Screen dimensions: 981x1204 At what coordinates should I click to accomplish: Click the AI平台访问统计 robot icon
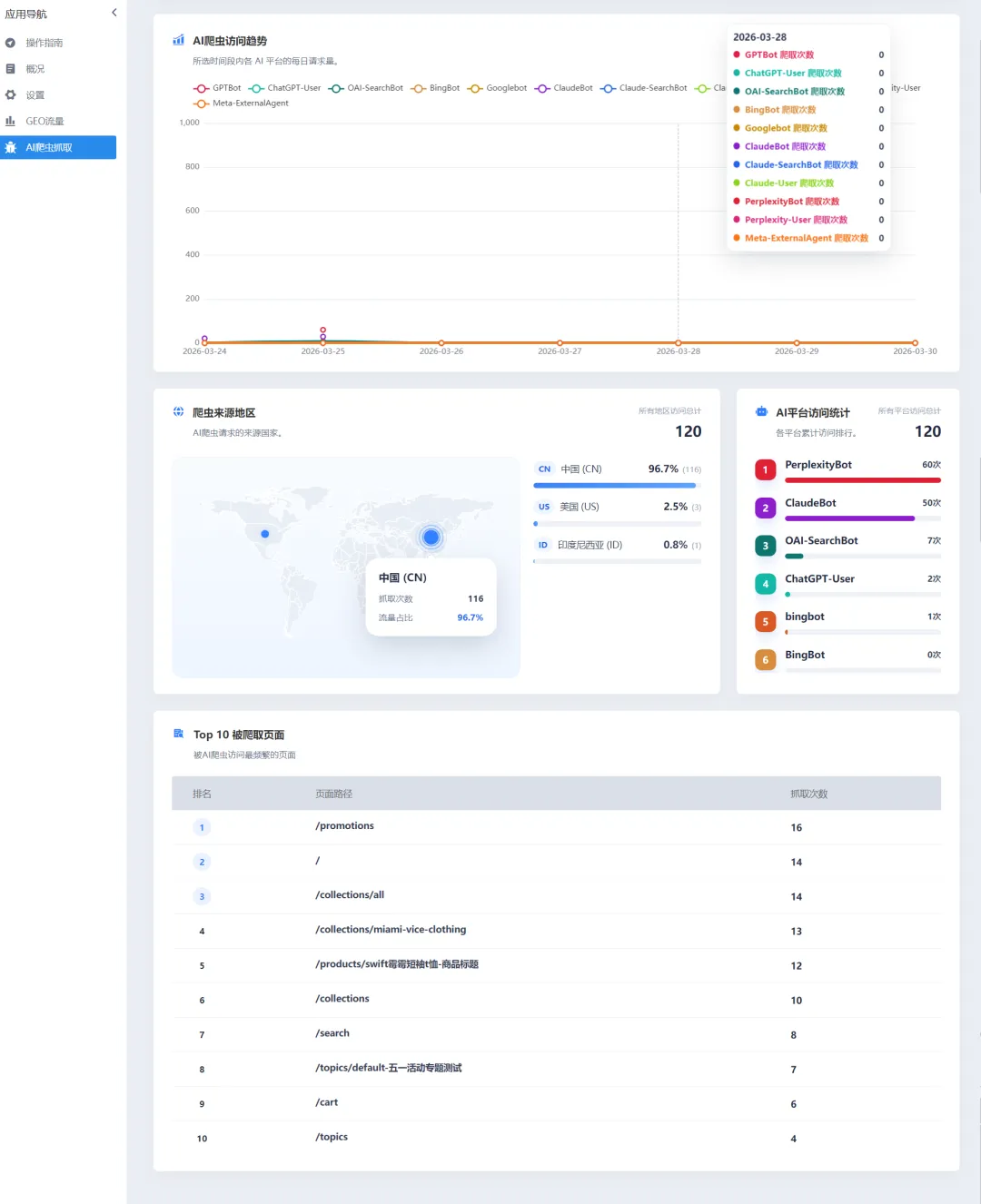(761, 411)
